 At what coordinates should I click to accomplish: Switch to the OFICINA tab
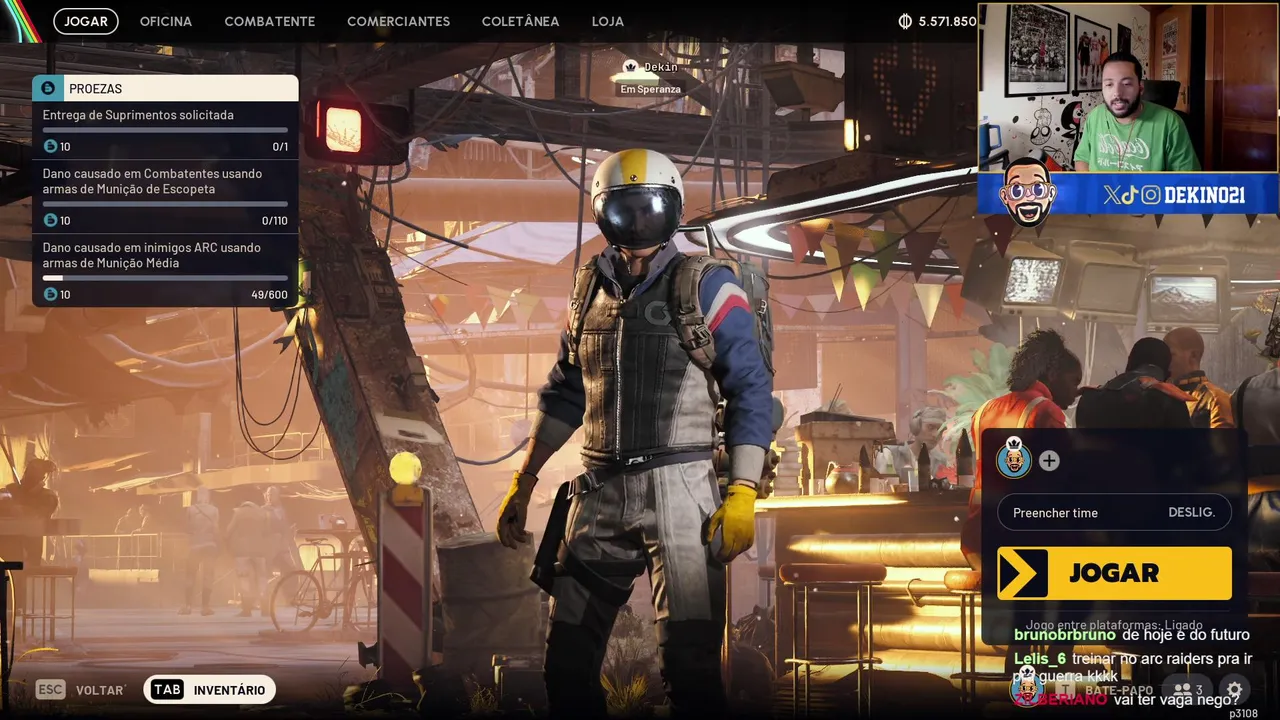point(166,21)
